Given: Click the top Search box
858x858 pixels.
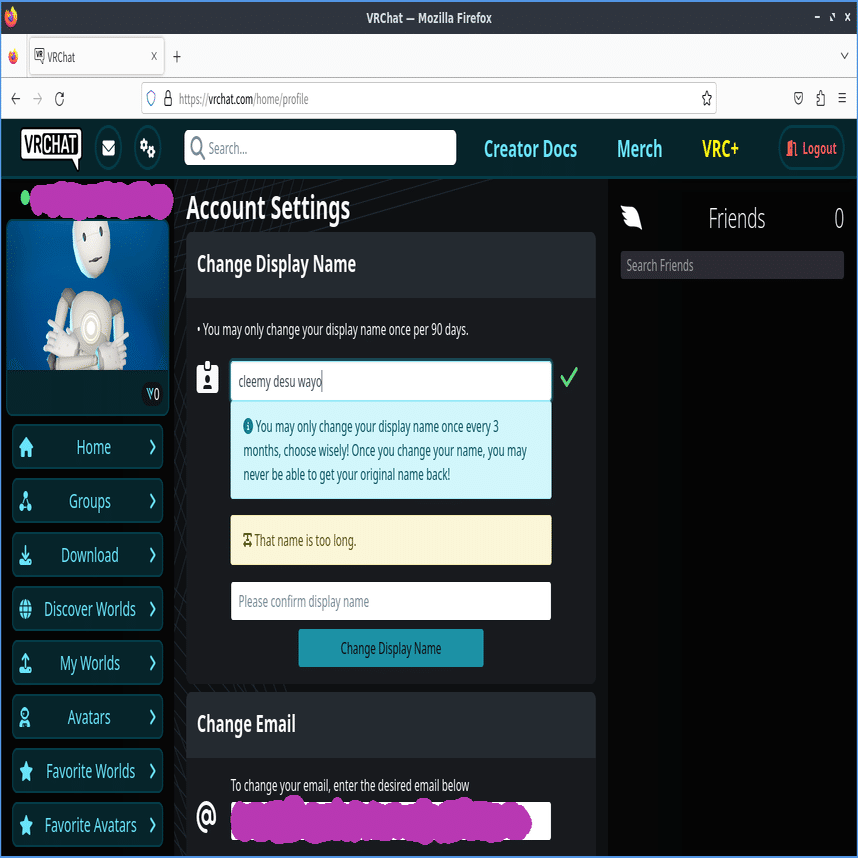Looking at the screenshot, I should tap(320, 148).
